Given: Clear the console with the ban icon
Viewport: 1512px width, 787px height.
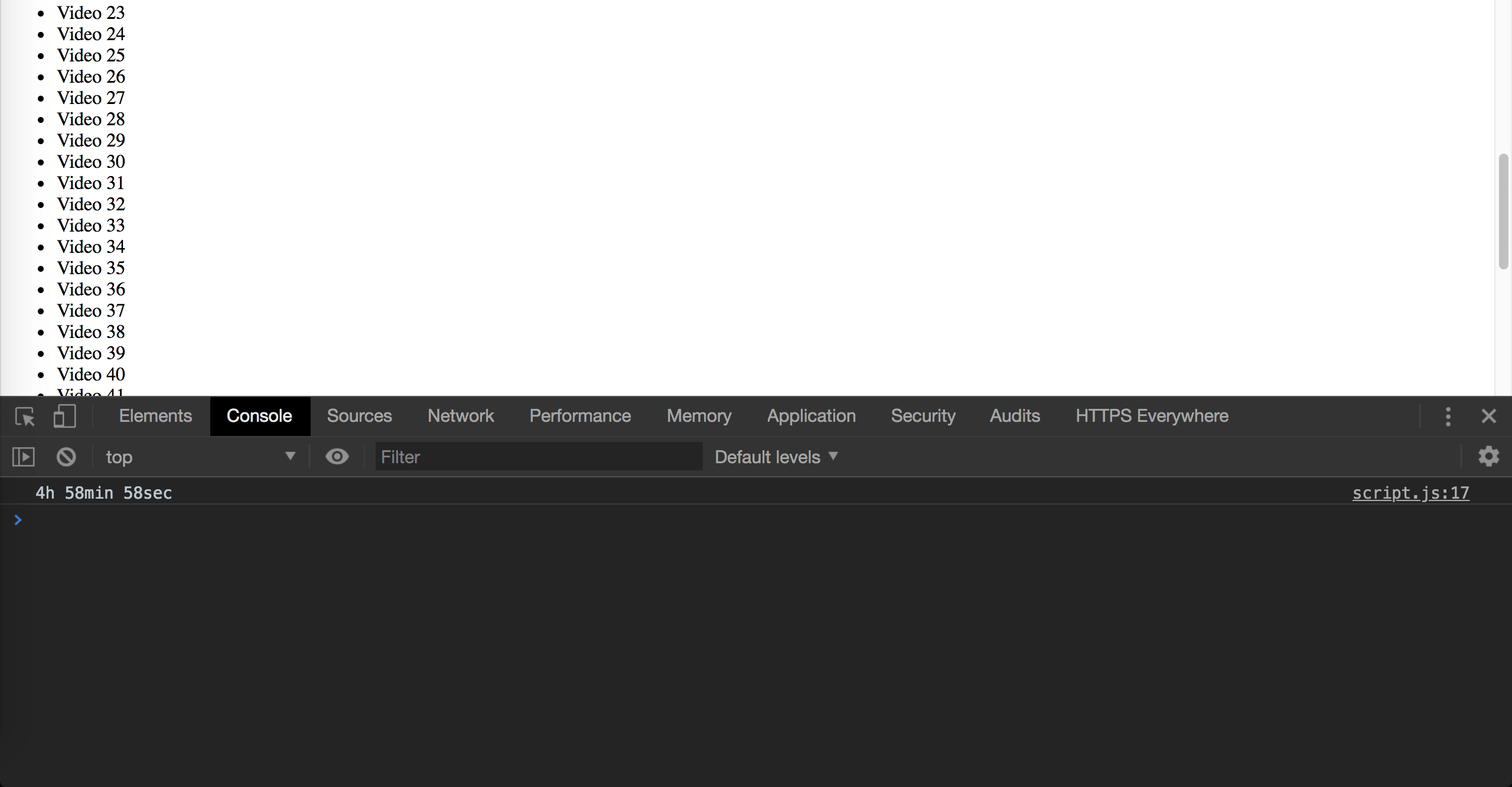Looking at the screenshot, I should tap(66, 457).
